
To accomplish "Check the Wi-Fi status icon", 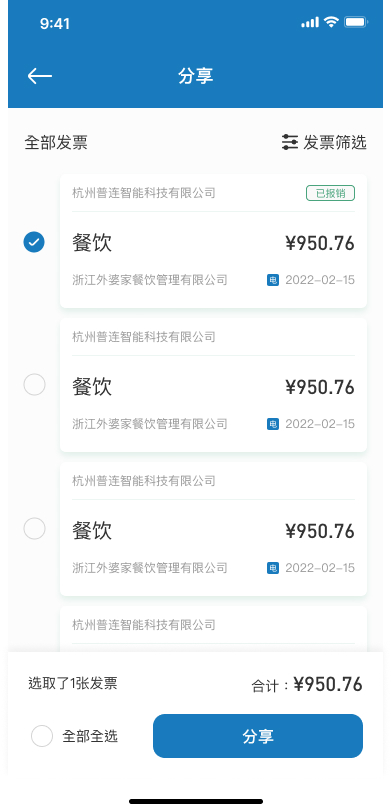I will tap(331, 22).
